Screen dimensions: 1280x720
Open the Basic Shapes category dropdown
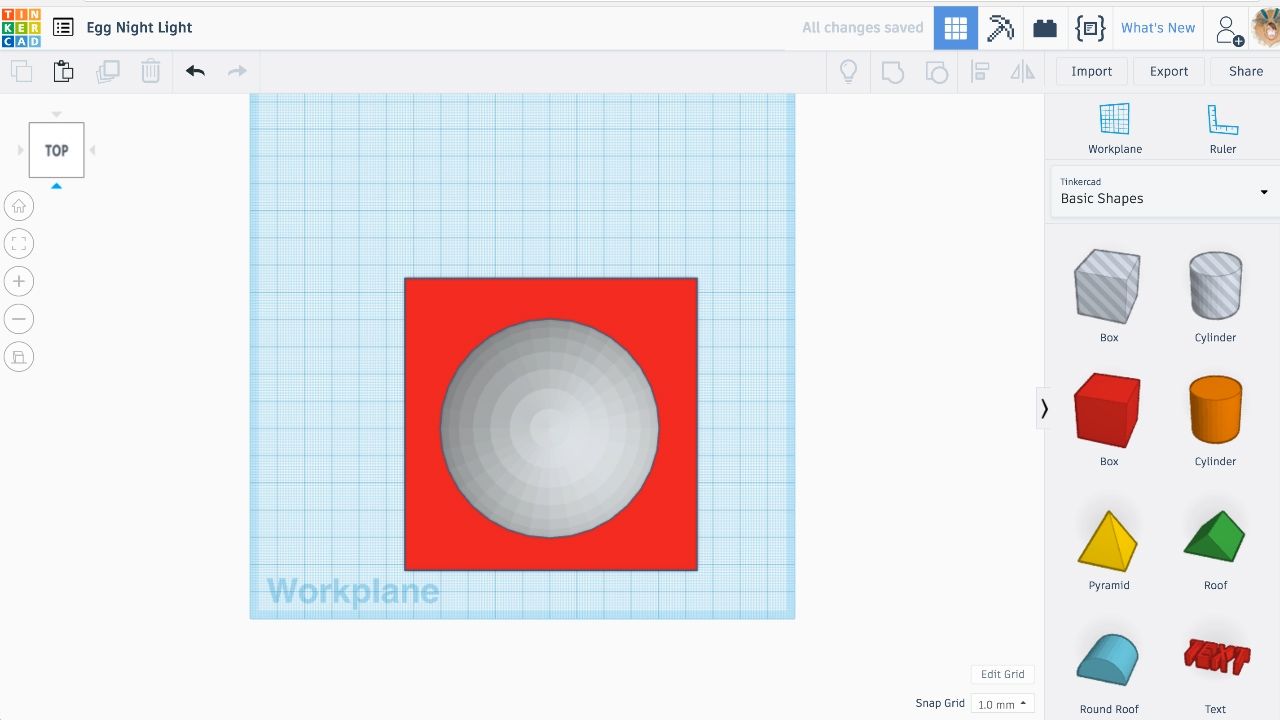(1164, 191)
